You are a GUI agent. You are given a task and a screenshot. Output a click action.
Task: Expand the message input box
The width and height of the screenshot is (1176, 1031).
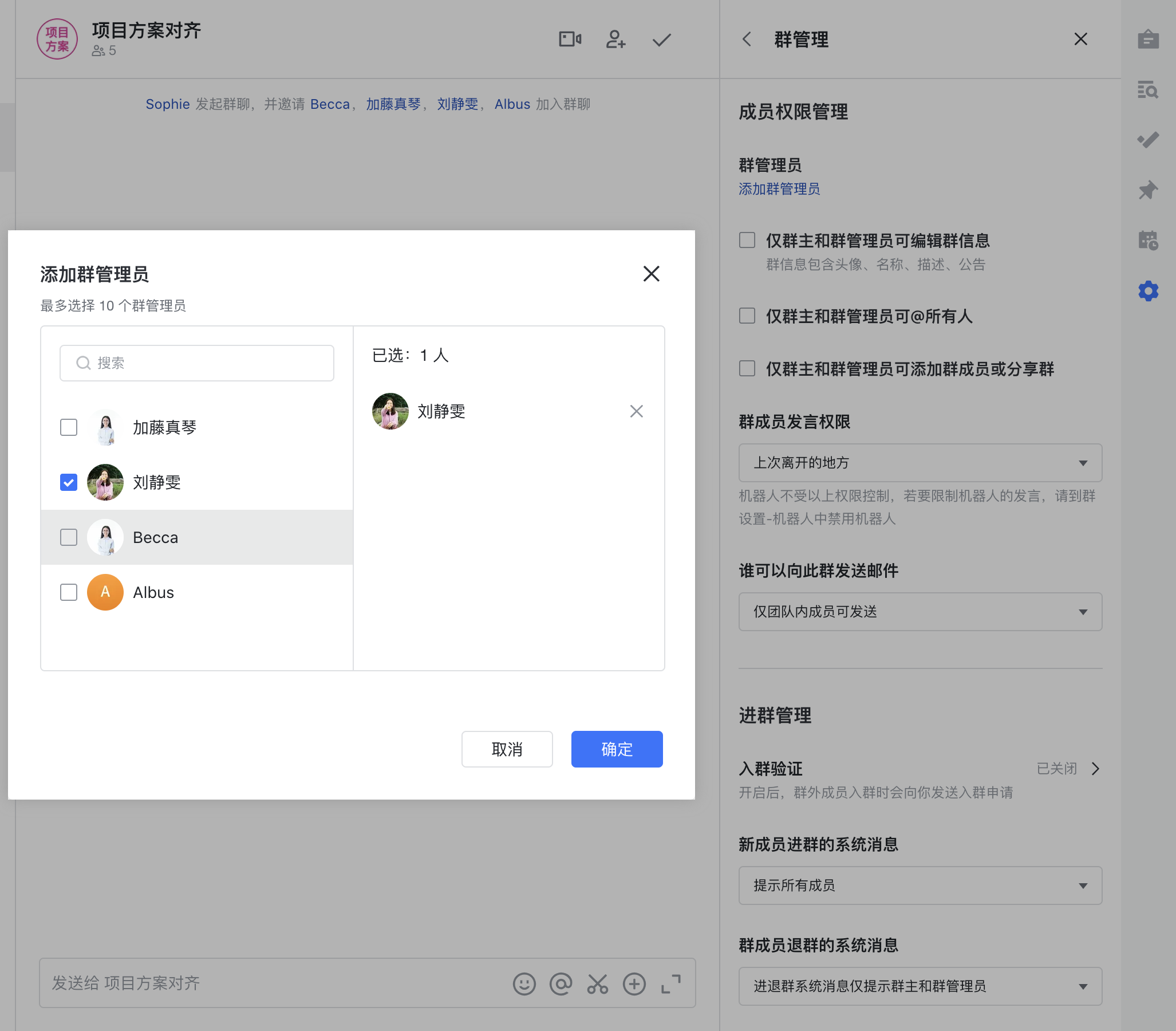coord(670,984)
